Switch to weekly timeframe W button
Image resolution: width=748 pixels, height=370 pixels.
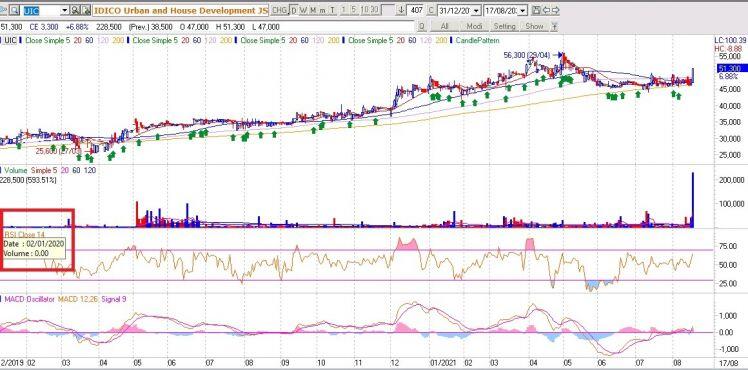(x=303, y=10)
